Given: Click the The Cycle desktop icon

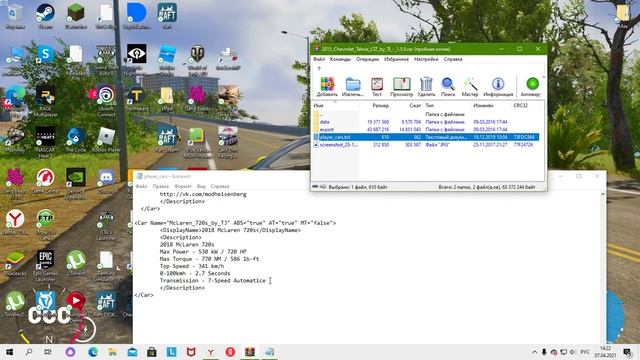Looking at the screenshot, I should point(76,140).
